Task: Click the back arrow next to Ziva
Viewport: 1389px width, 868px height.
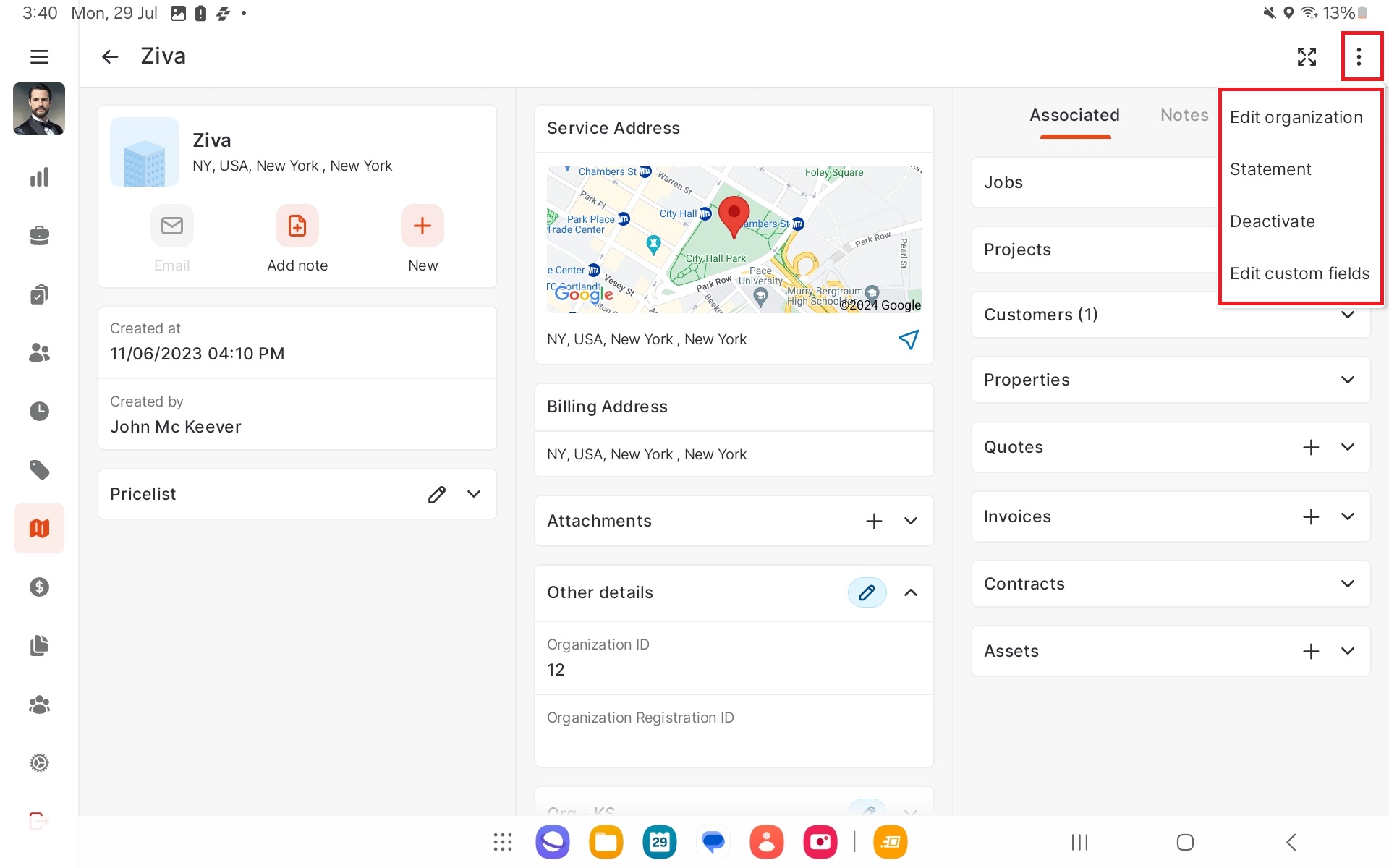Action: (109, 56)
